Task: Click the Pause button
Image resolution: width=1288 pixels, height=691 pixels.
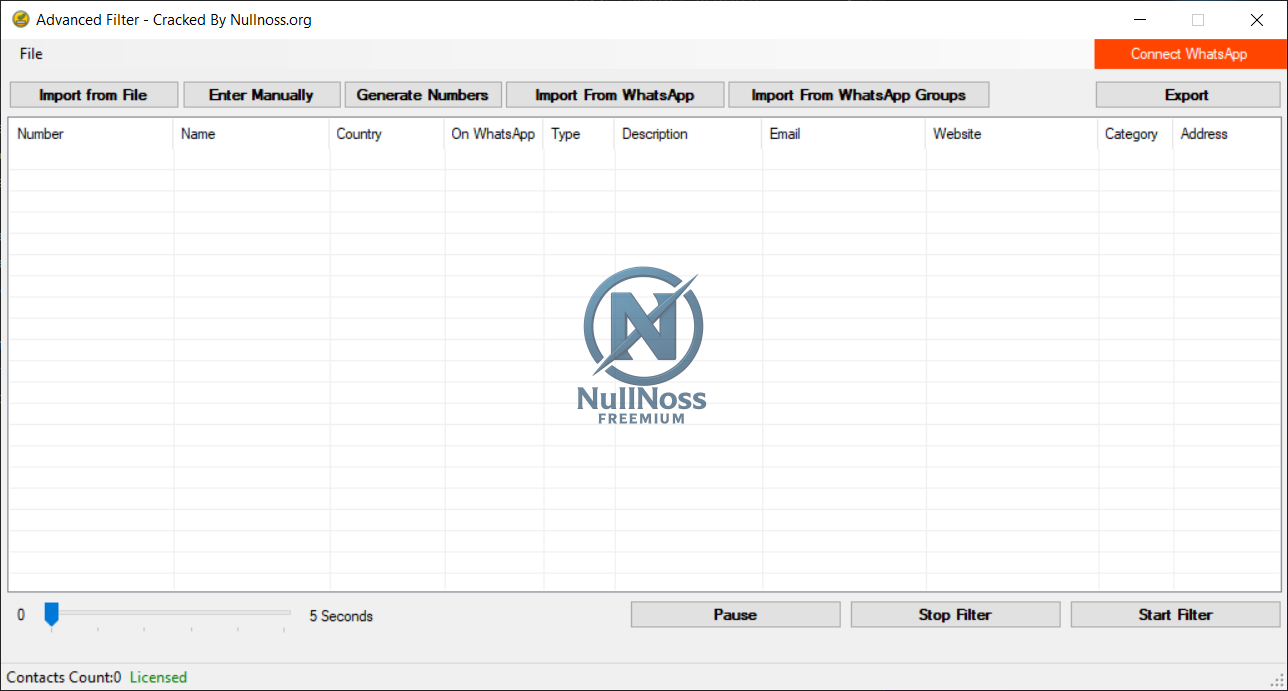Action: (x=735, y=615)
